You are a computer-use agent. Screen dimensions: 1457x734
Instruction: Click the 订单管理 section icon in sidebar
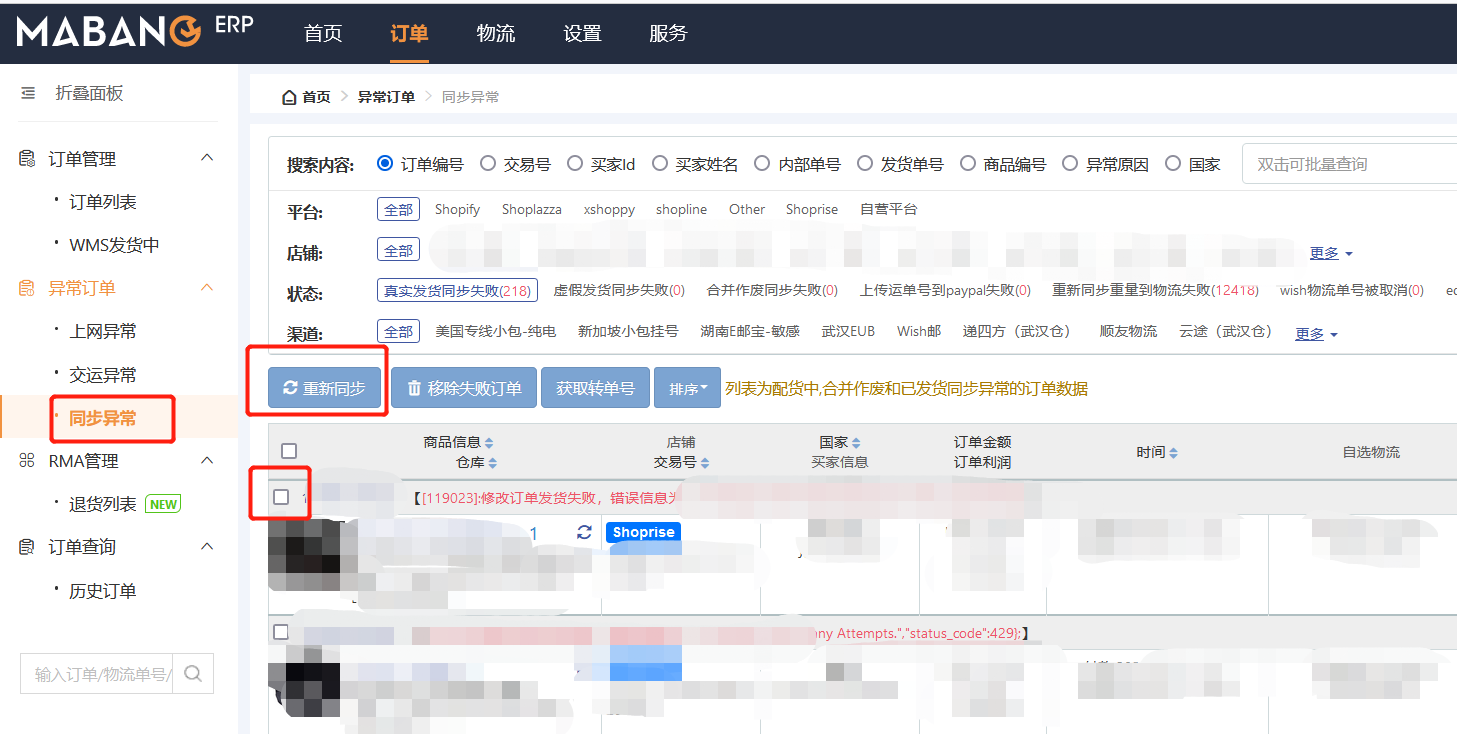(27, 157)
